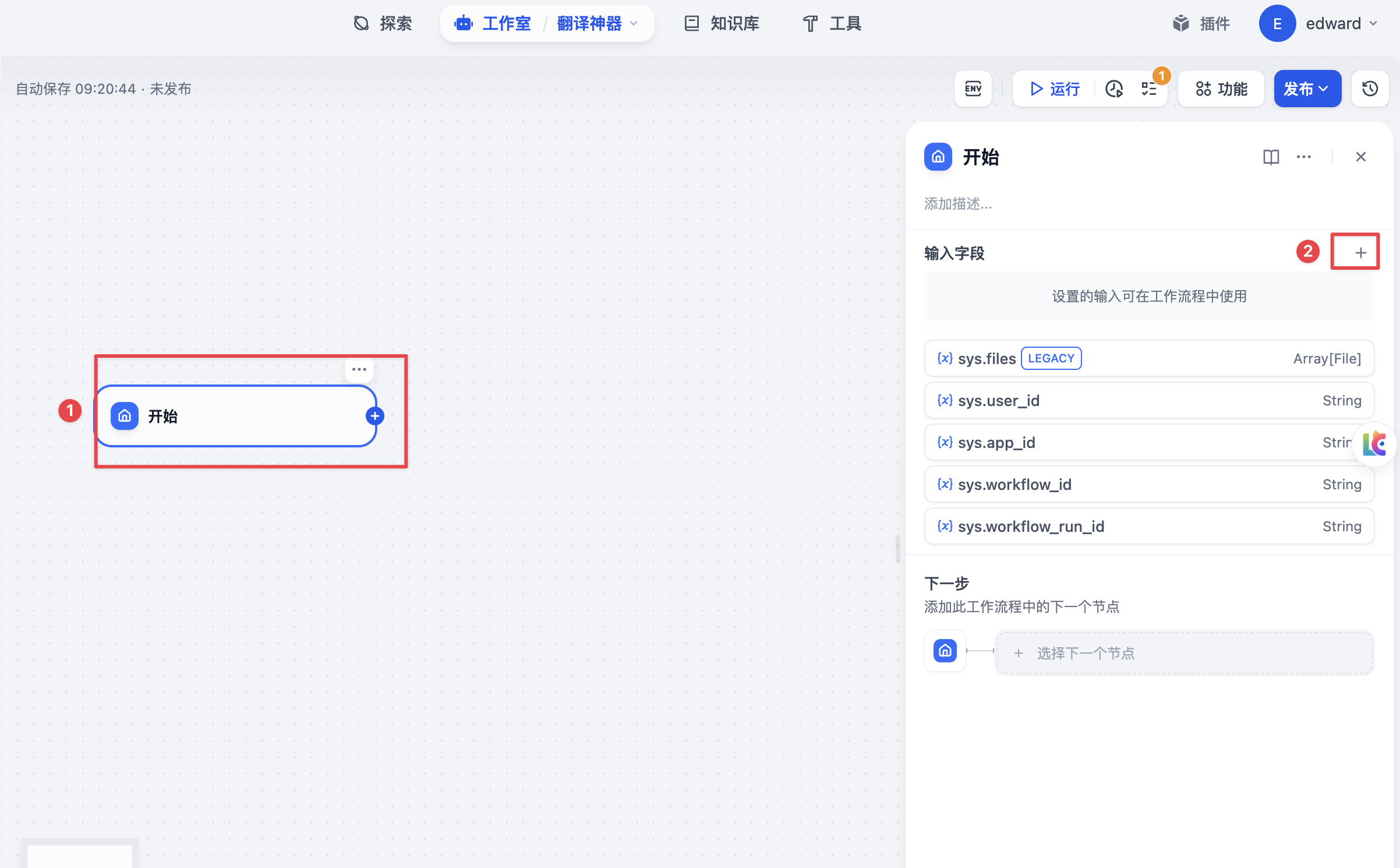Switch to the 知识库 tab
This screenshot has width=1400, height=868.
pos(721,23)
